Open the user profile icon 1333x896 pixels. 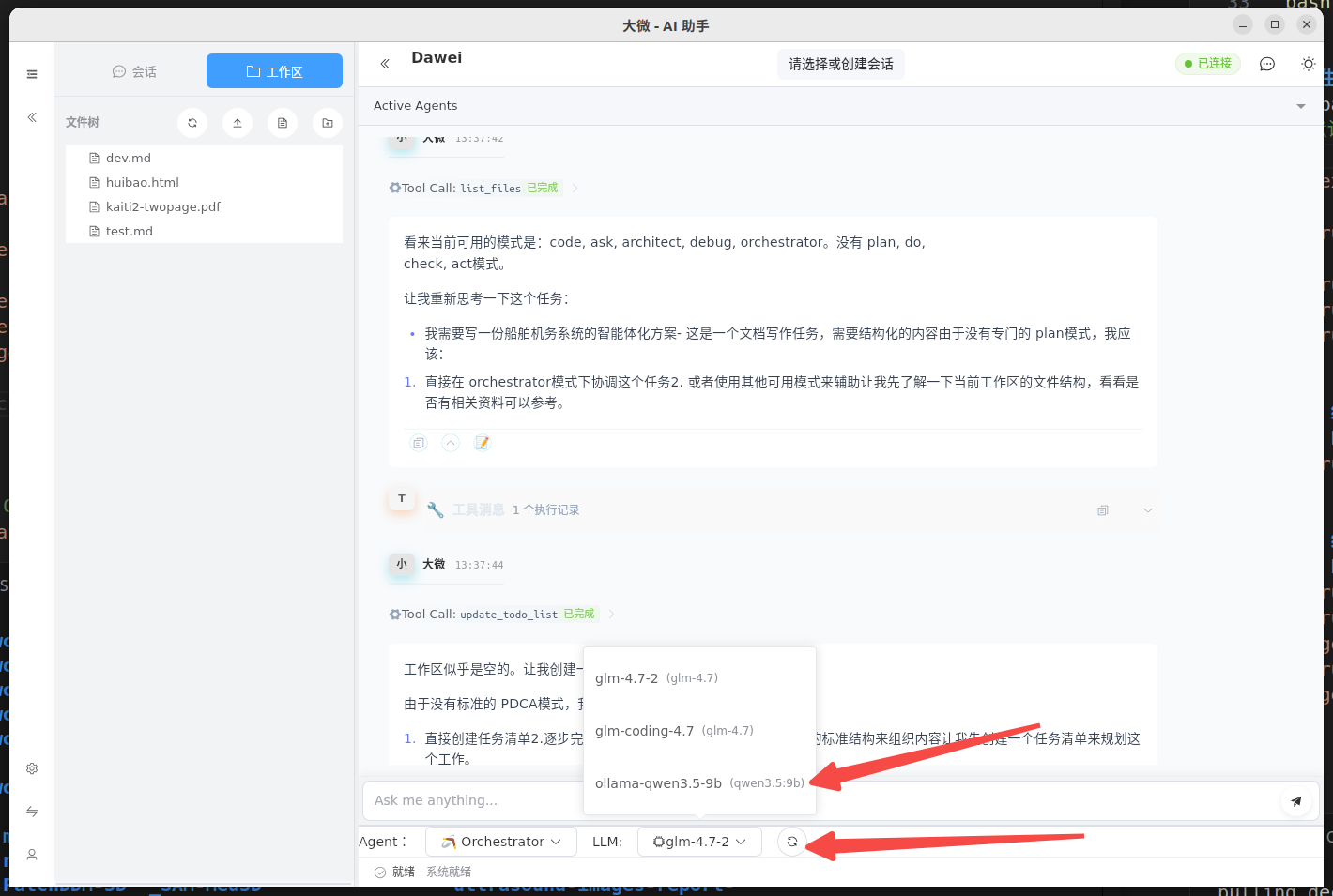click(x=31, y=855)
